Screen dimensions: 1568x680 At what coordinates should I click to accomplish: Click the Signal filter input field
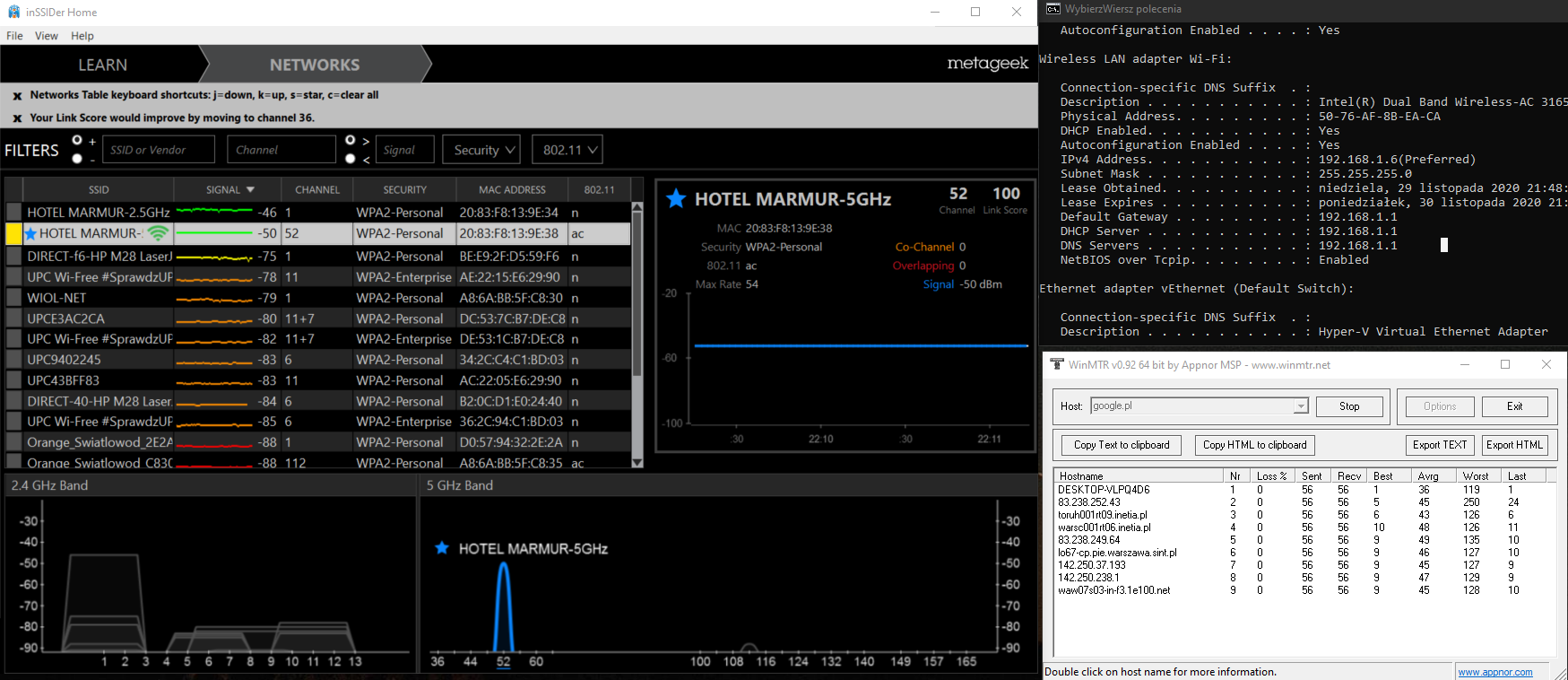pyautogui.click(x=404, y=150)
